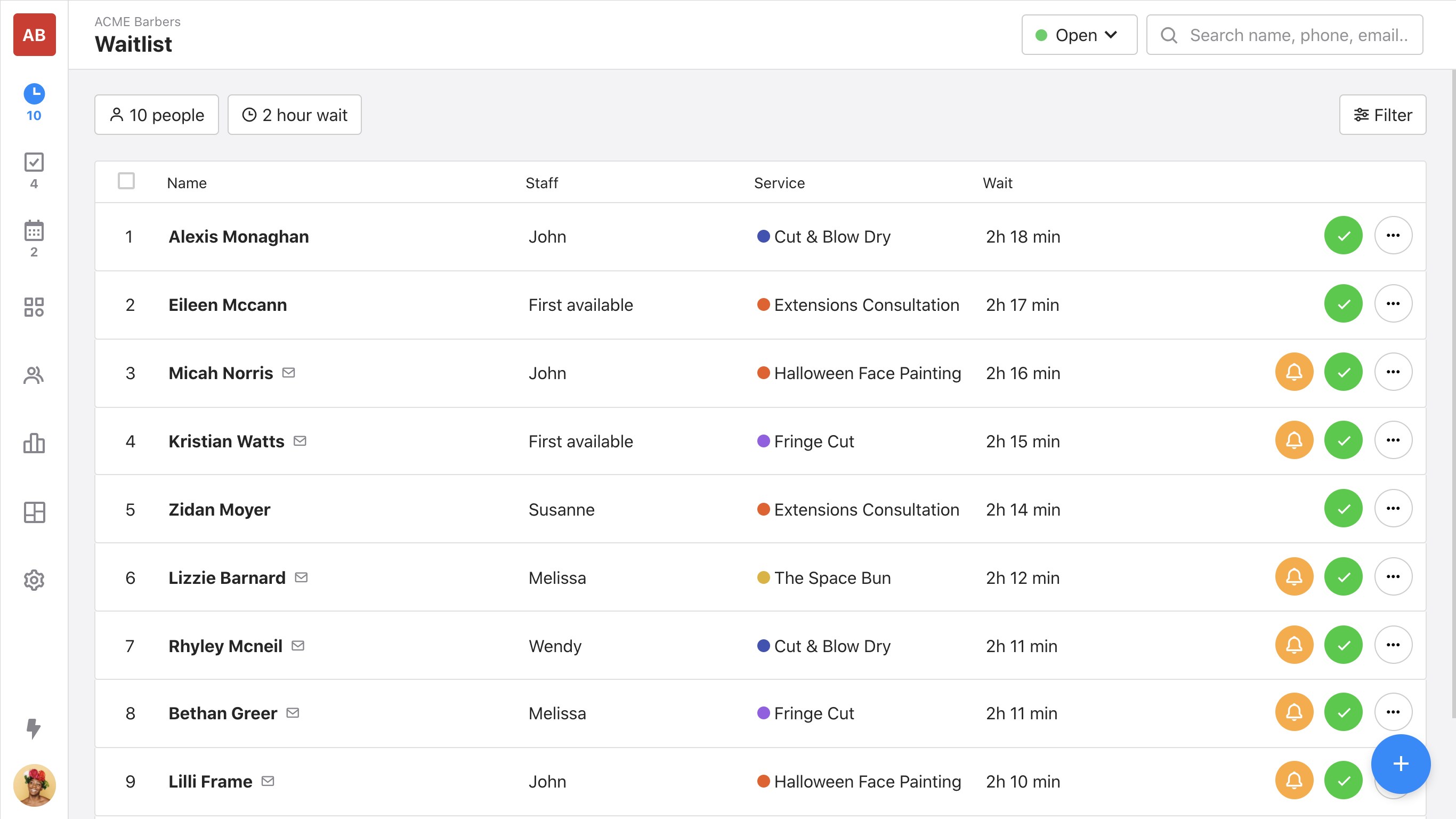Click the lightning bolt icon in sidebar
Screen dimensions: 1456x819
[34, 728]
